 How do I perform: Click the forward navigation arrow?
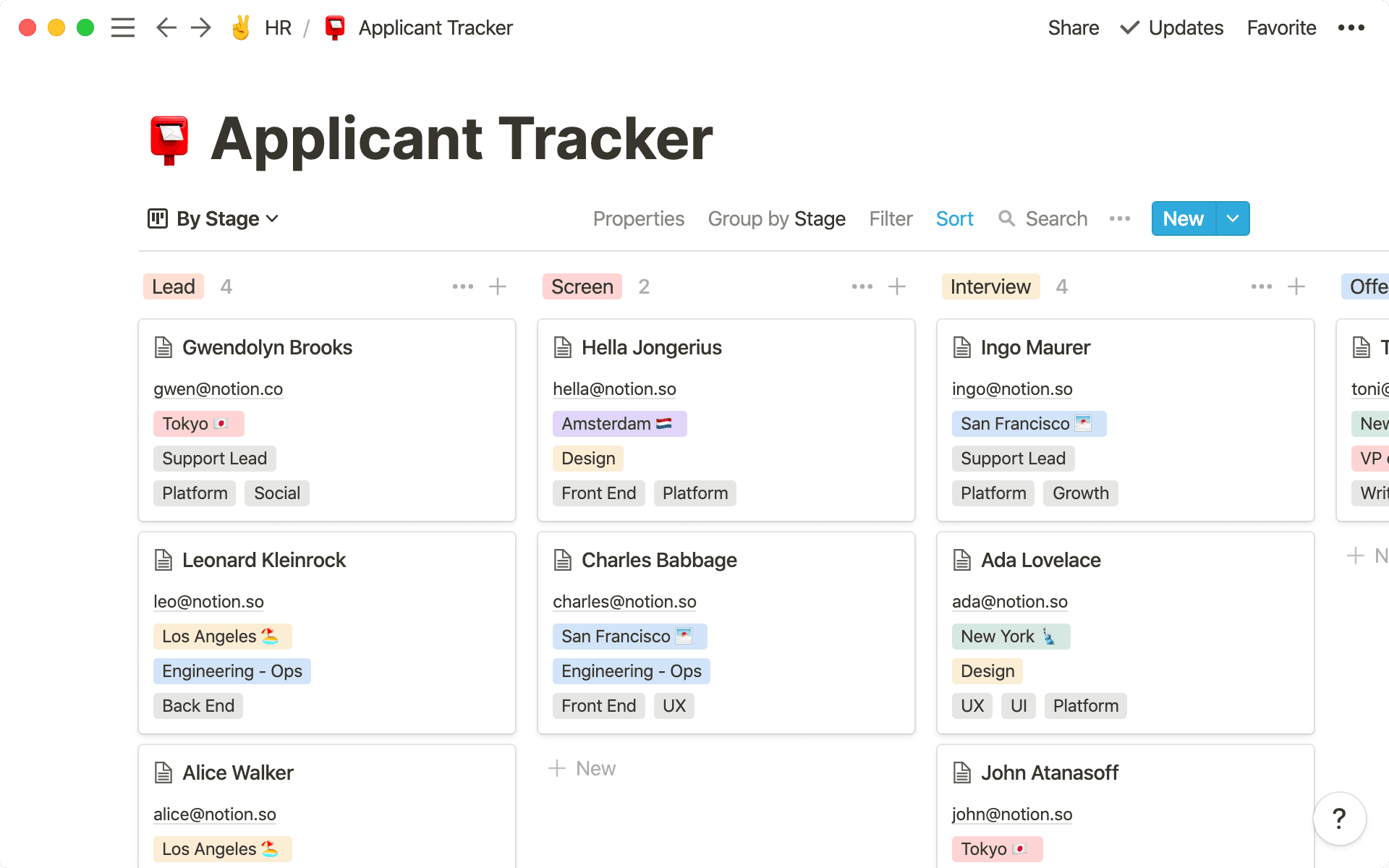pos(200,27)
